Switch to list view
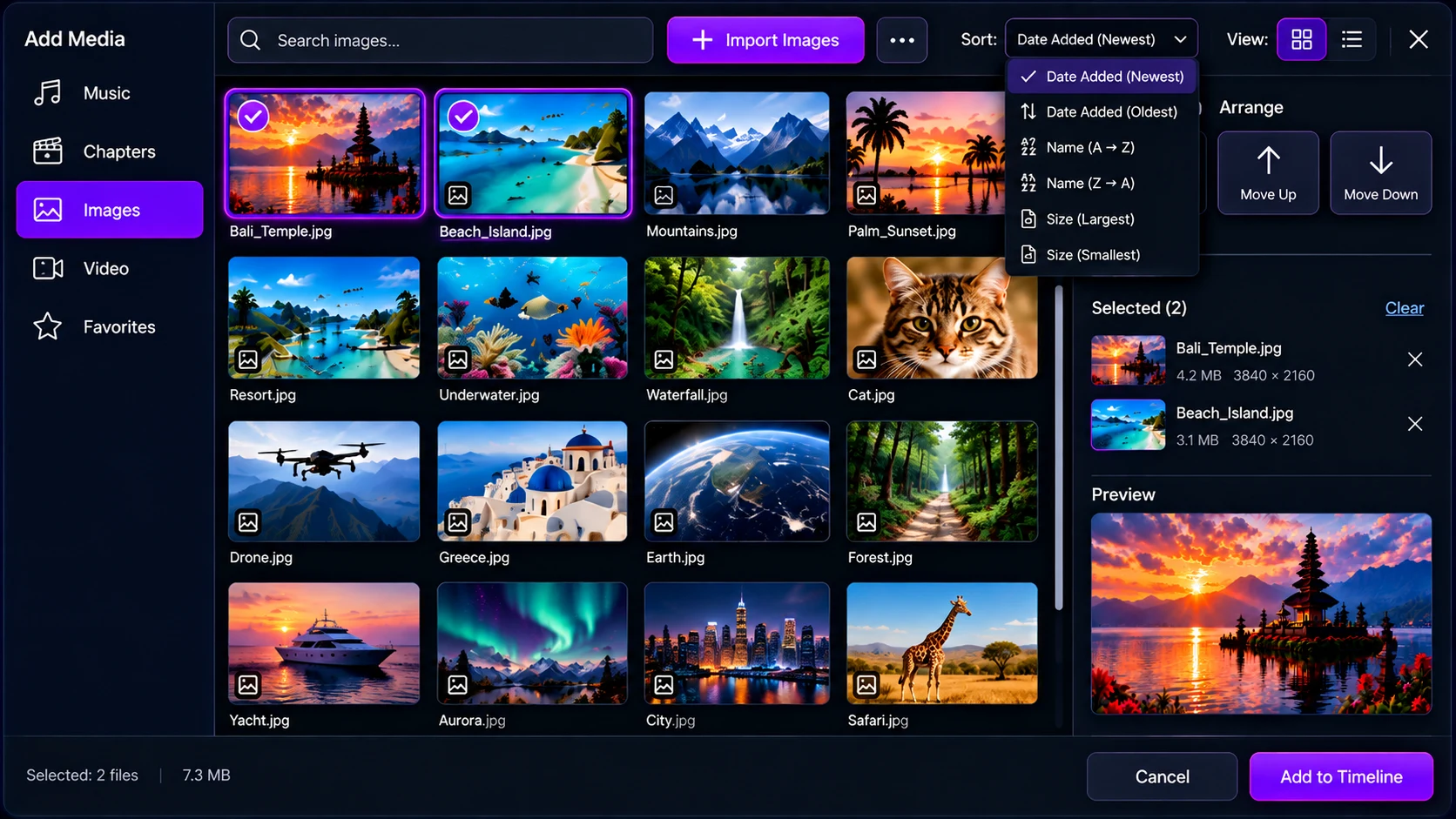Screen dimensions: 1456x819 pyautogui.click(x=1352, y=39)
